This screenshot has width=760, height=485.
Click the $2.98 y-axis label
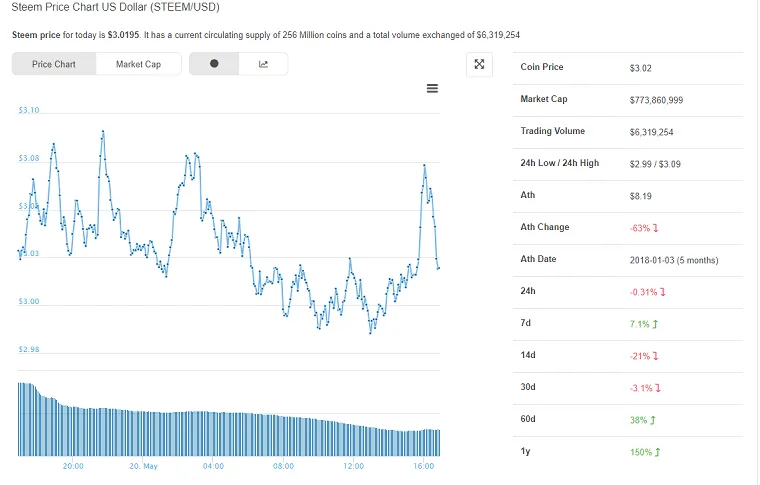[x=29, y=349]
